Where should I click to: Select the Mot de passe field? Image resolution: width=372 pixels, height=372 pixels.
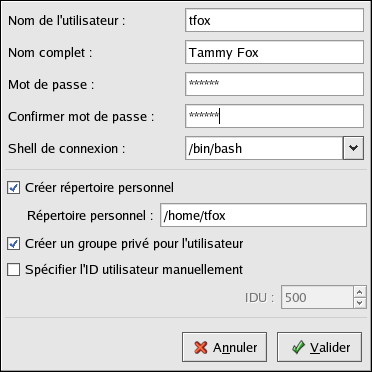tap(274, 84)
